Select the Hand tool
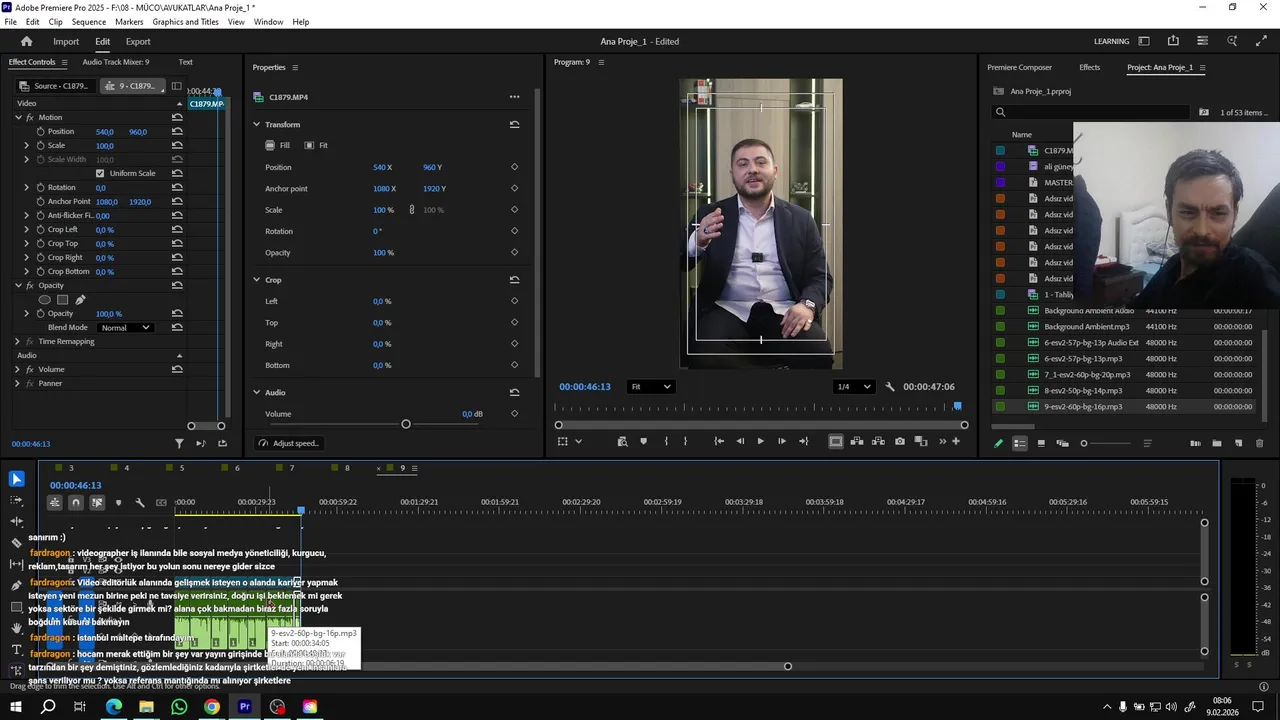The image size is (1280, 720). click(x=16, y=628)
